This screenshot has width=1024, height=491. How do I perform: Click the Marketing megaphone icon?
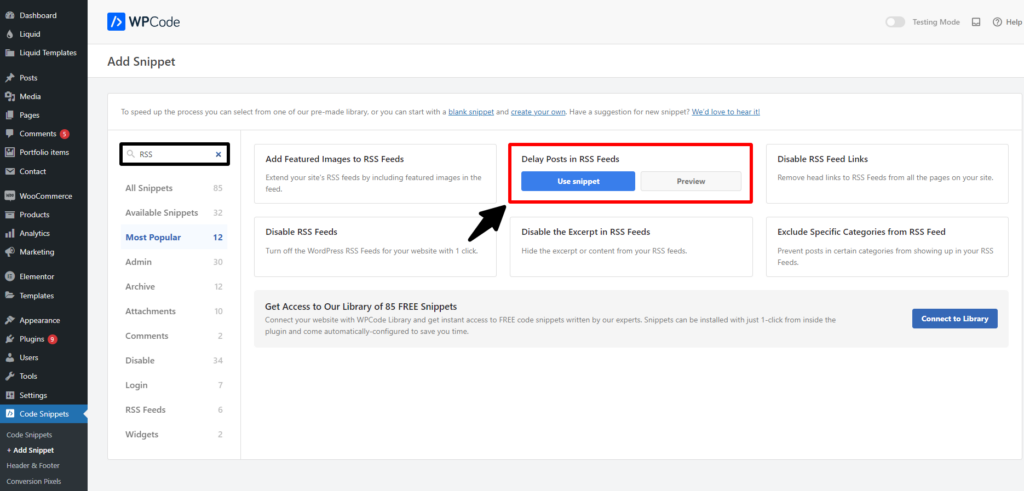[x=10, y=252]
